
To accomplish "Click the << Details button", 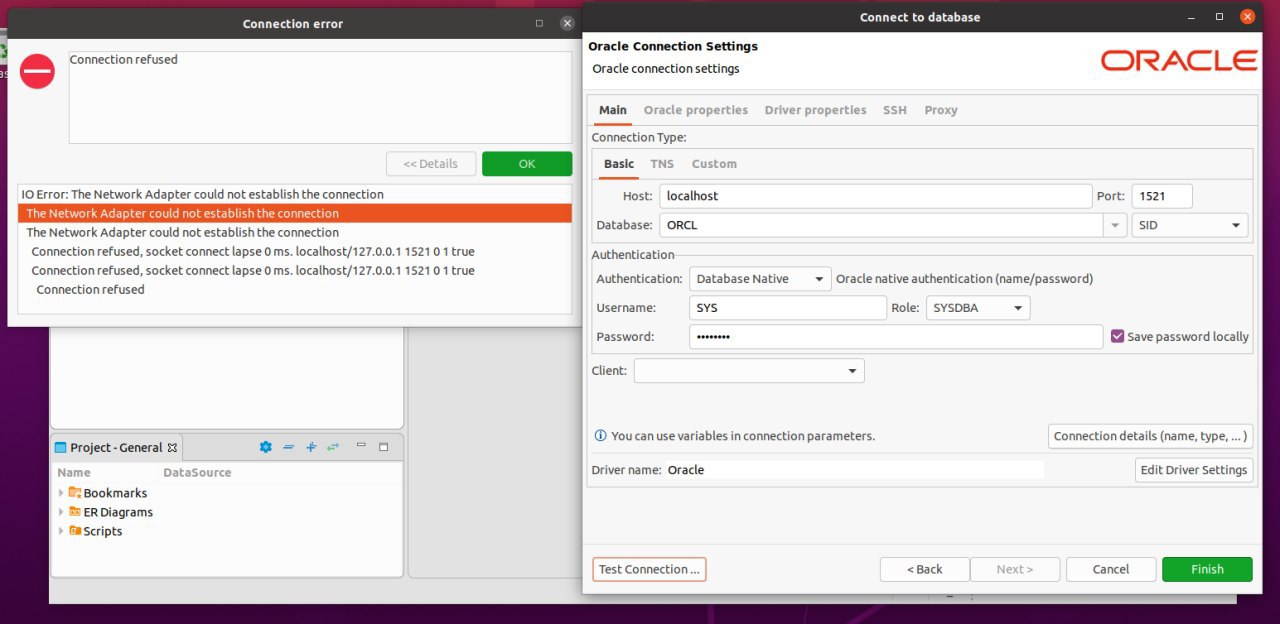I will pos(431,164).
